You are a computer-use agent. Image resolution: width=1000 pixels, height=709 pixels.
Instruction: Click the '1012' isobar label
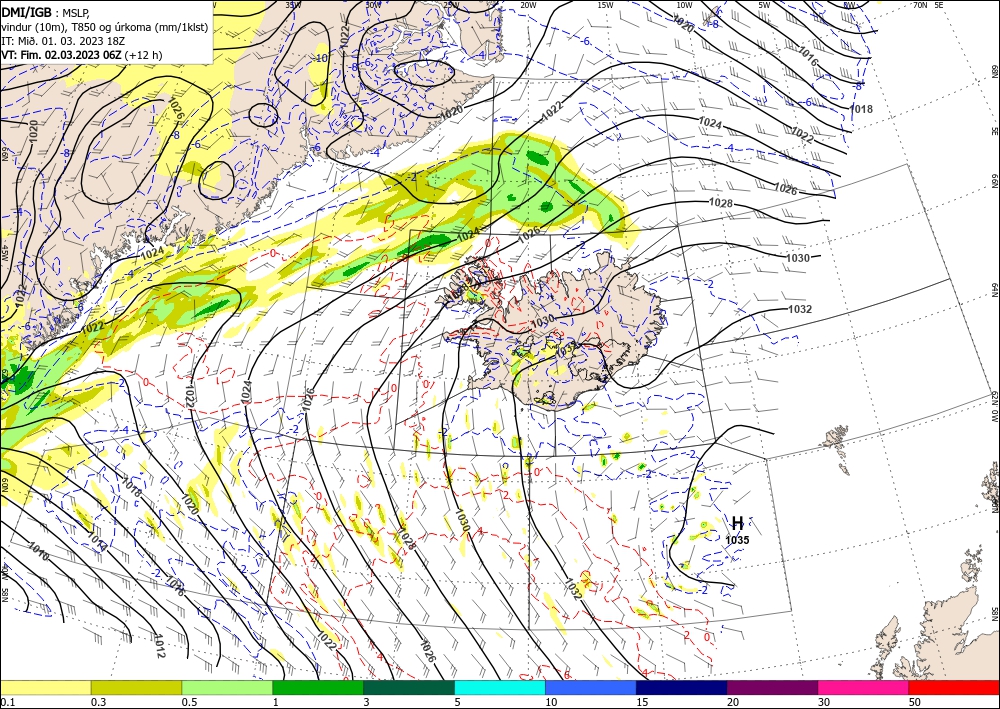coord(159,646)
